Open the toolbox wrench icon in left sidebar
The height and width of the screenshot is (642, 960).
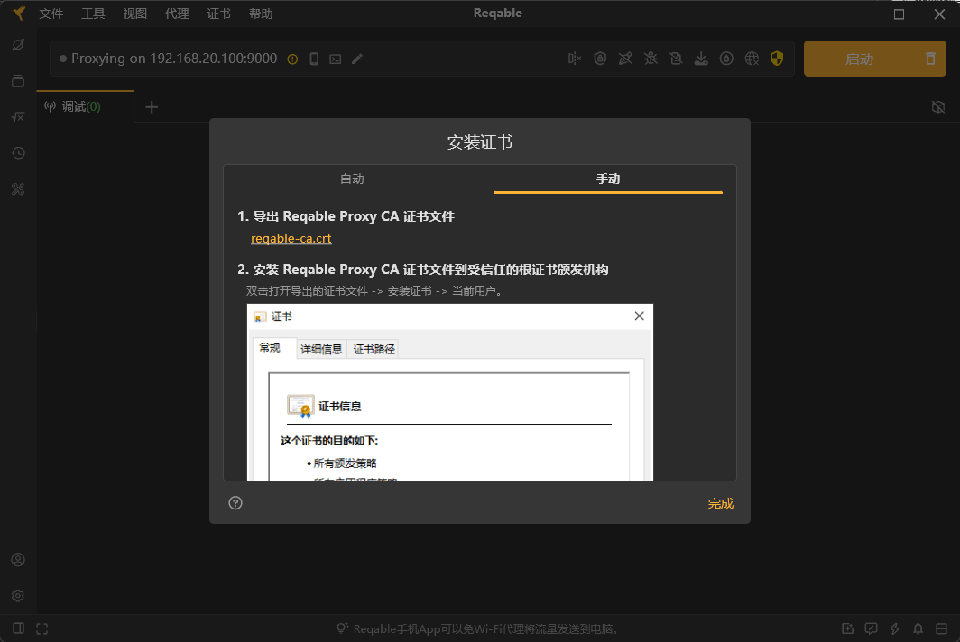pos(17,189)
